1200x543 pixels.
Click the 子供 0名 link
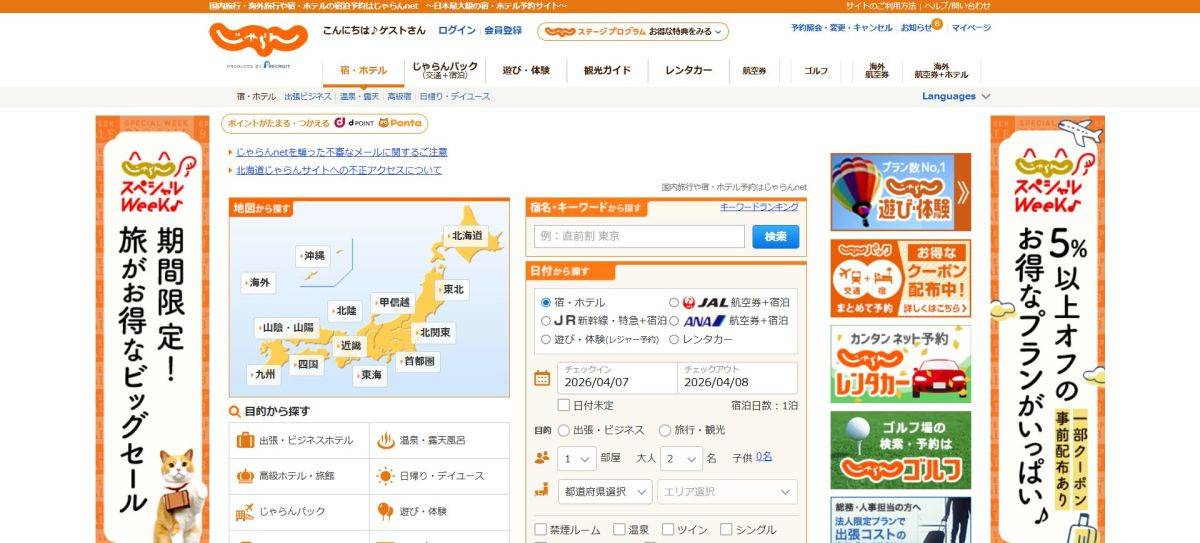pyautogui.click(x=763, y=456)
